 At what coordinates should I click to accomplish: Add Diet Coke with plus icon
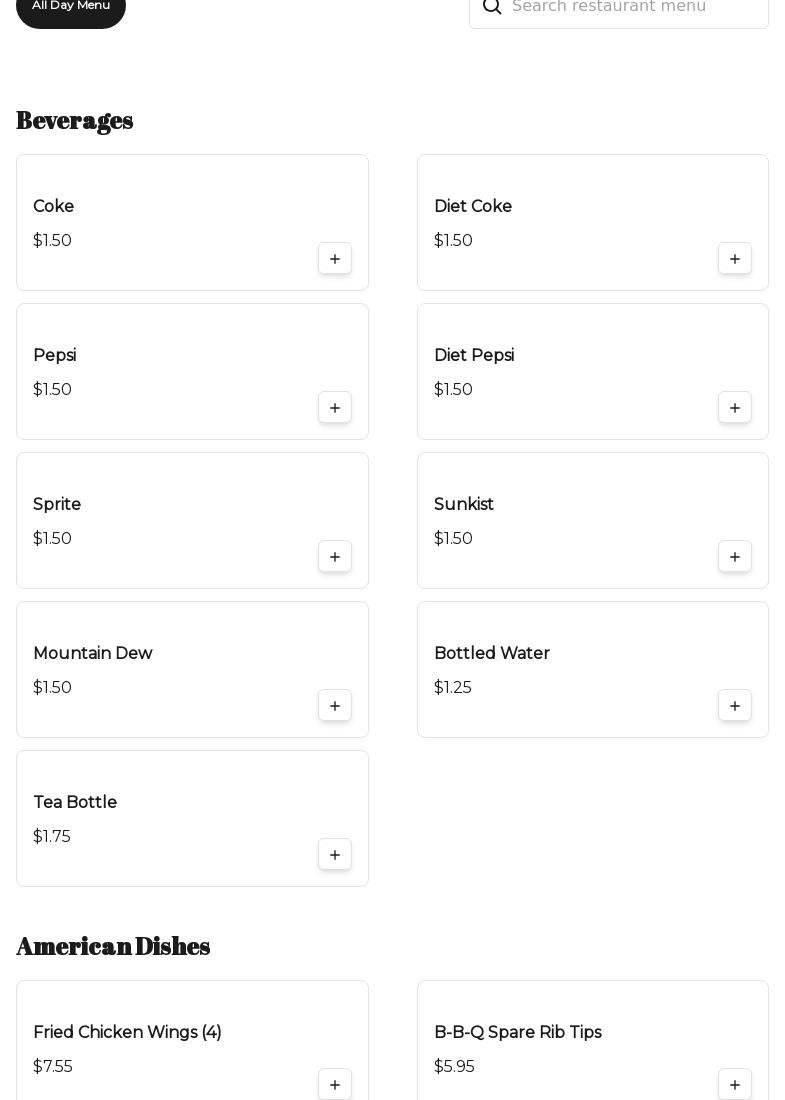(x=735, y=259)
